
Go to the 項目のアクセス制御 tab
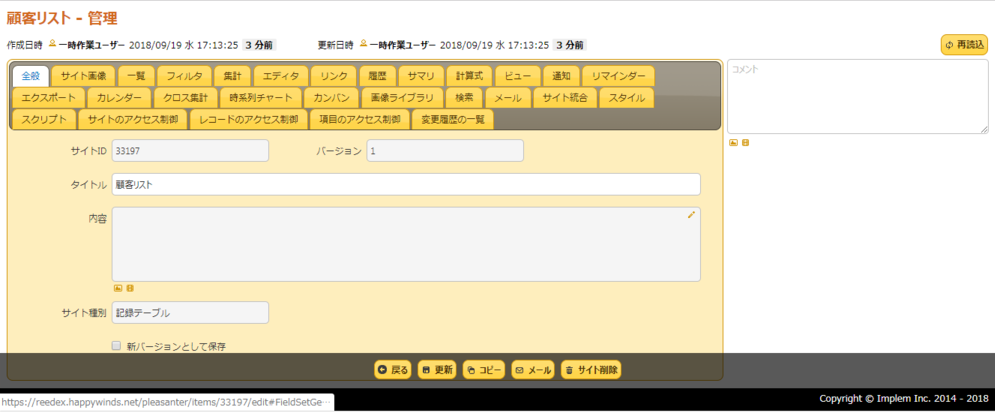click(360, 119)
